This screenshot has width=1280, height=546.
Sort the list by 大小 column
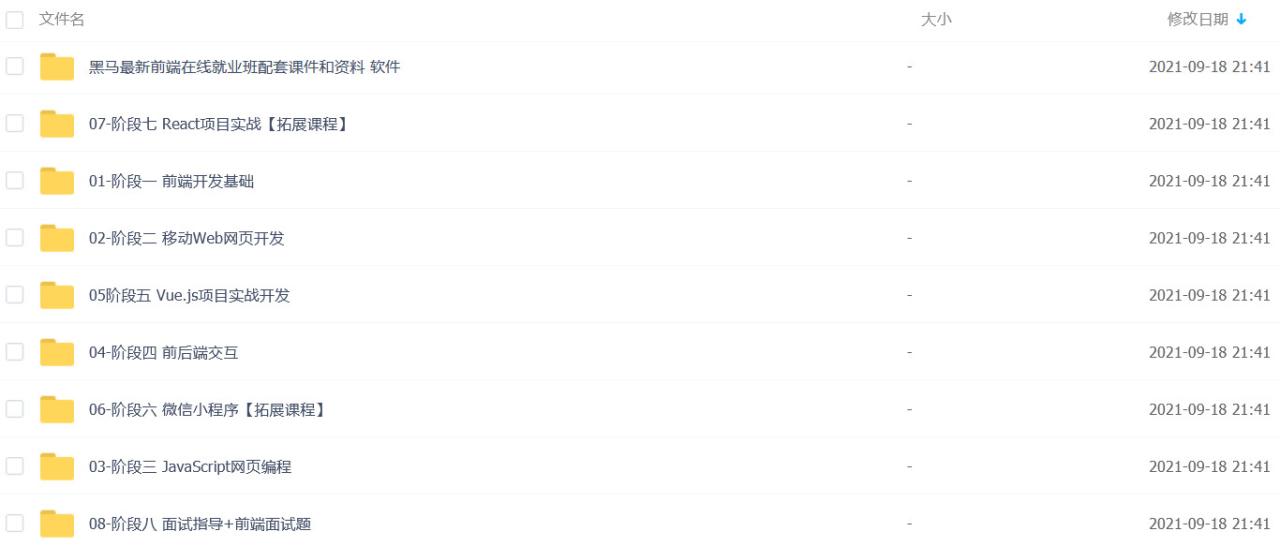935,20
